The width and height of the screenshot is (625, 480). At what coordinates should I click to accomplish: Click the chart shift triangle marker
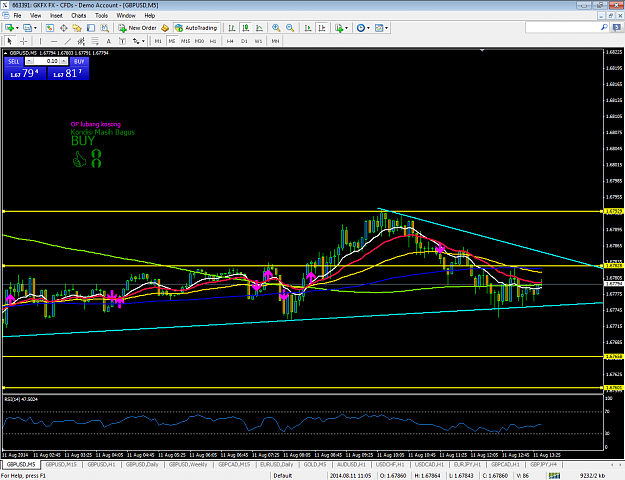[482, 51]
